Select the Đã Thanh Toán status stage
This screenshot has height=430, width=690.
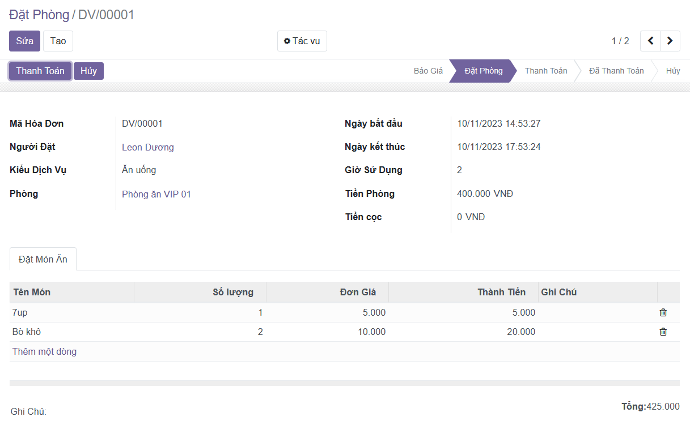click(615, 71)
